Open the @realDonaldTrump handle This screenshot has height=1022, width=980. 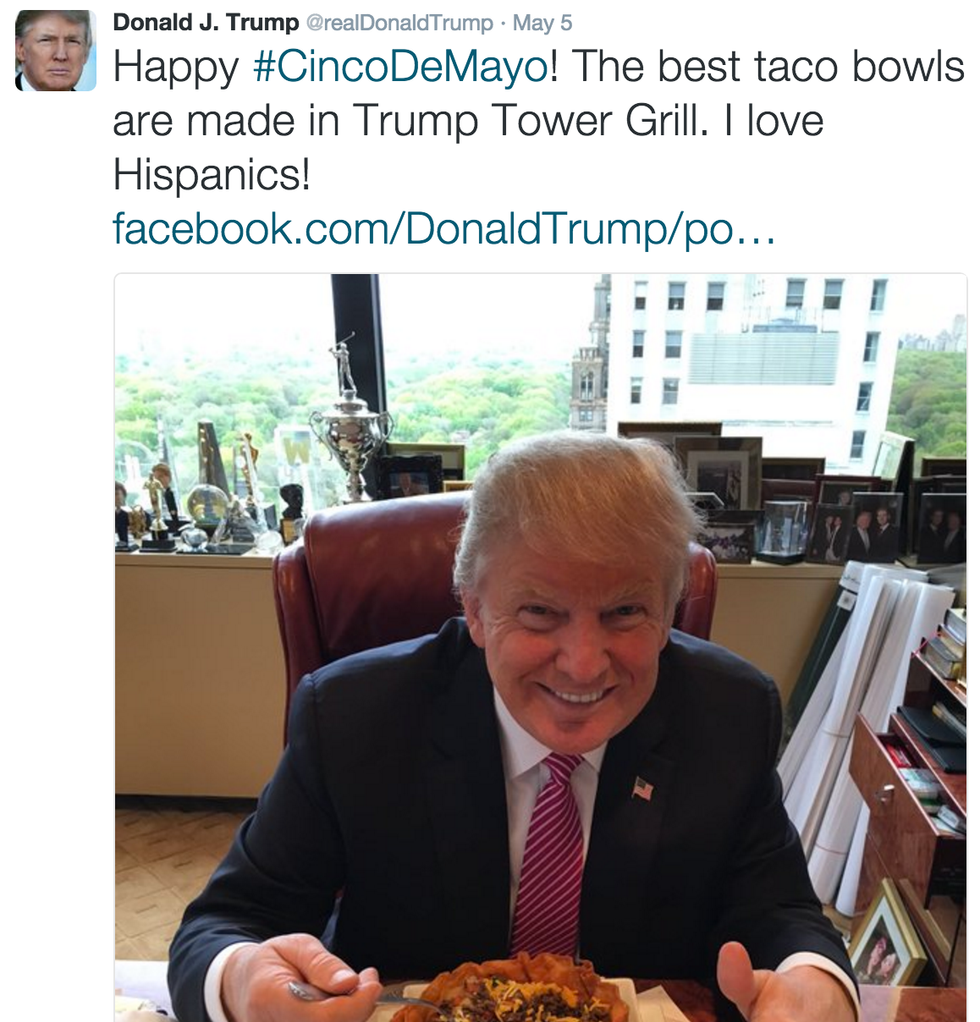click(399, 23)
